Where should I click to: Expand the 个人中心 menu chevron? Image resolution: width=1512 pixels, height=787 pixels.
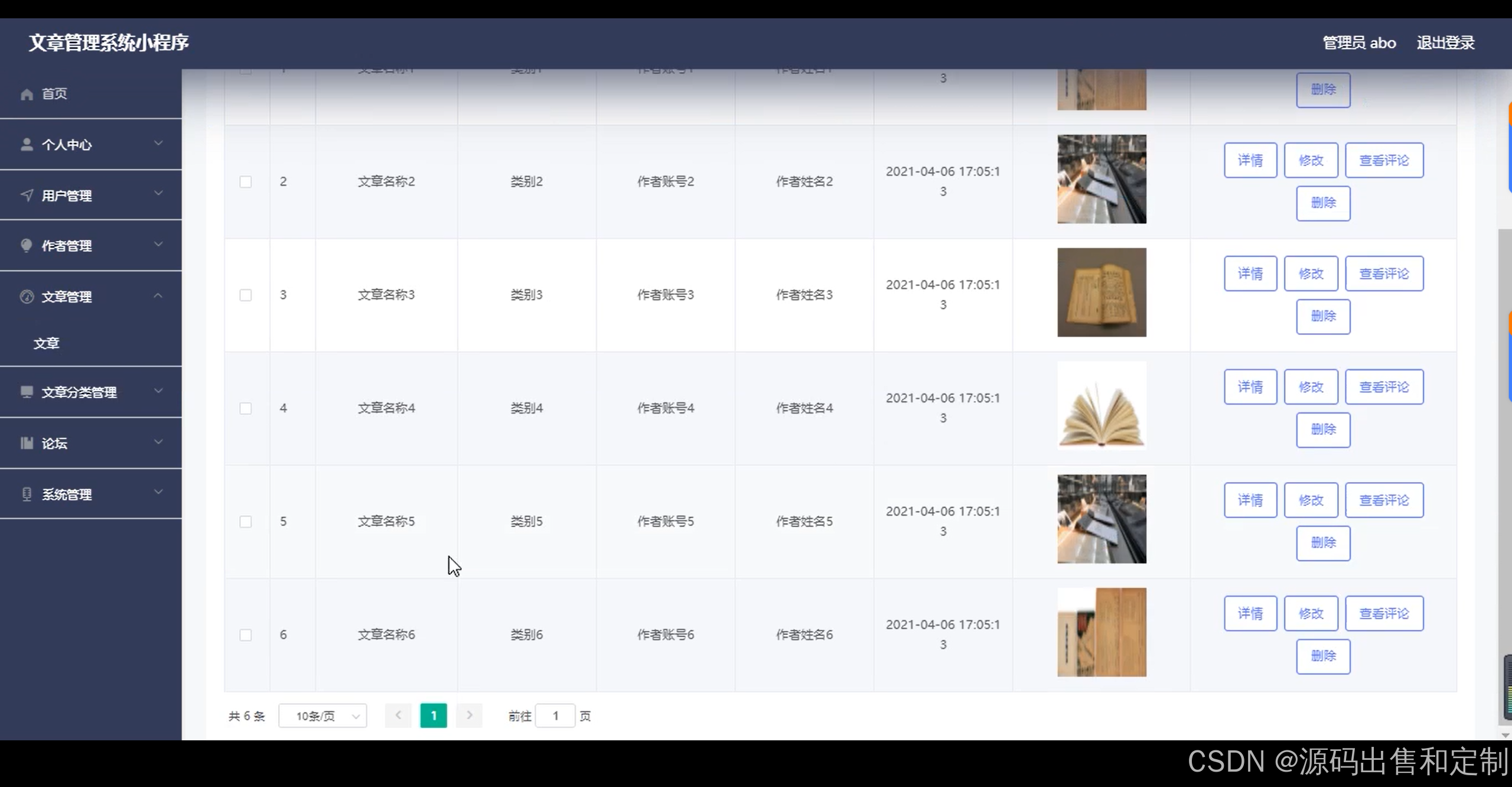(x=158, y=144)
